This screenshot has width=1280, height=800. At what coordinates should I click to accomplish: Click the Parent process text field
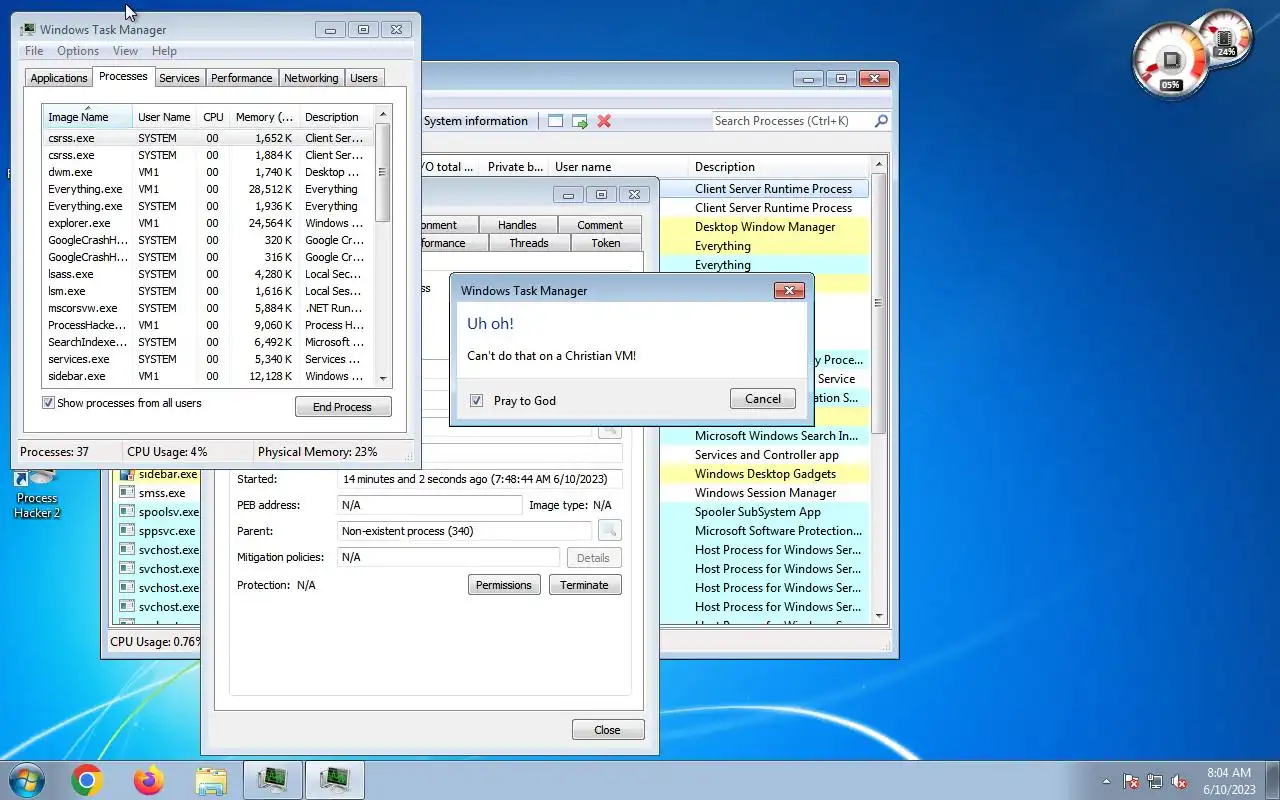pyautogui.click(x=465, y=531)
